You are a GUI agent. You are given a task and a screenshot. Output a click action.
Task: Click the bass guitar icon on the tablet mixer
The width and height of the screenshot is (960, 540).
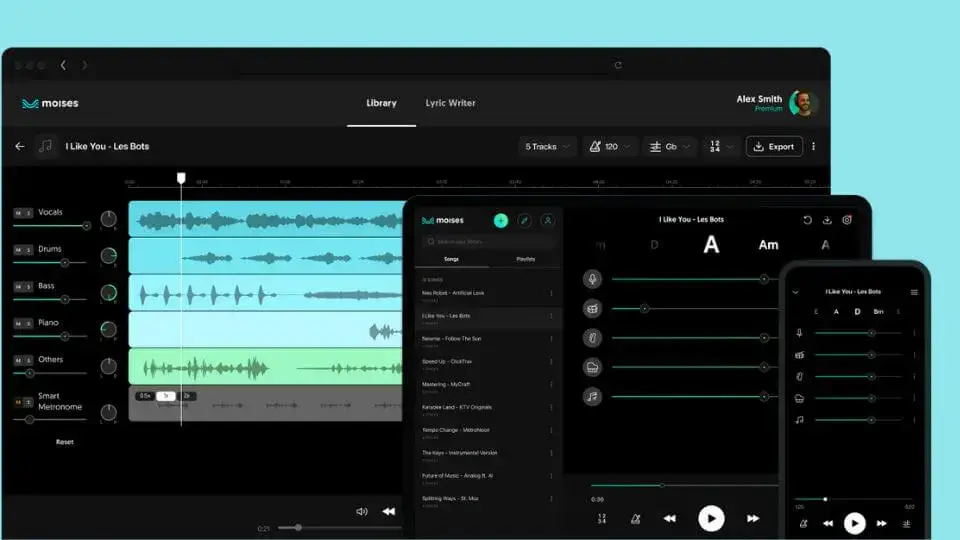(x=592, y=338)
